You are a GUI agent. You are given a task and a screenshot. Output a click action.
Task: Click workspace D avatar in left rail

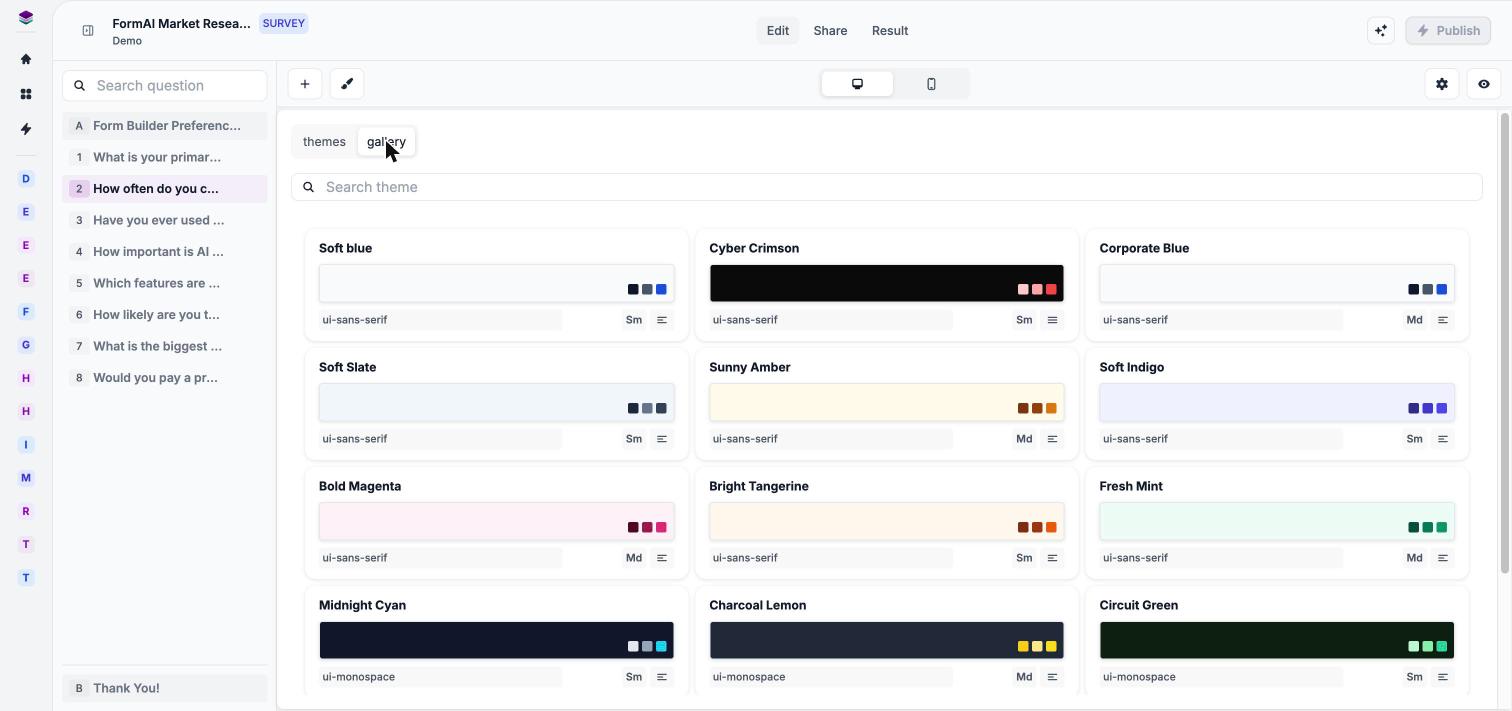(26, 179)
